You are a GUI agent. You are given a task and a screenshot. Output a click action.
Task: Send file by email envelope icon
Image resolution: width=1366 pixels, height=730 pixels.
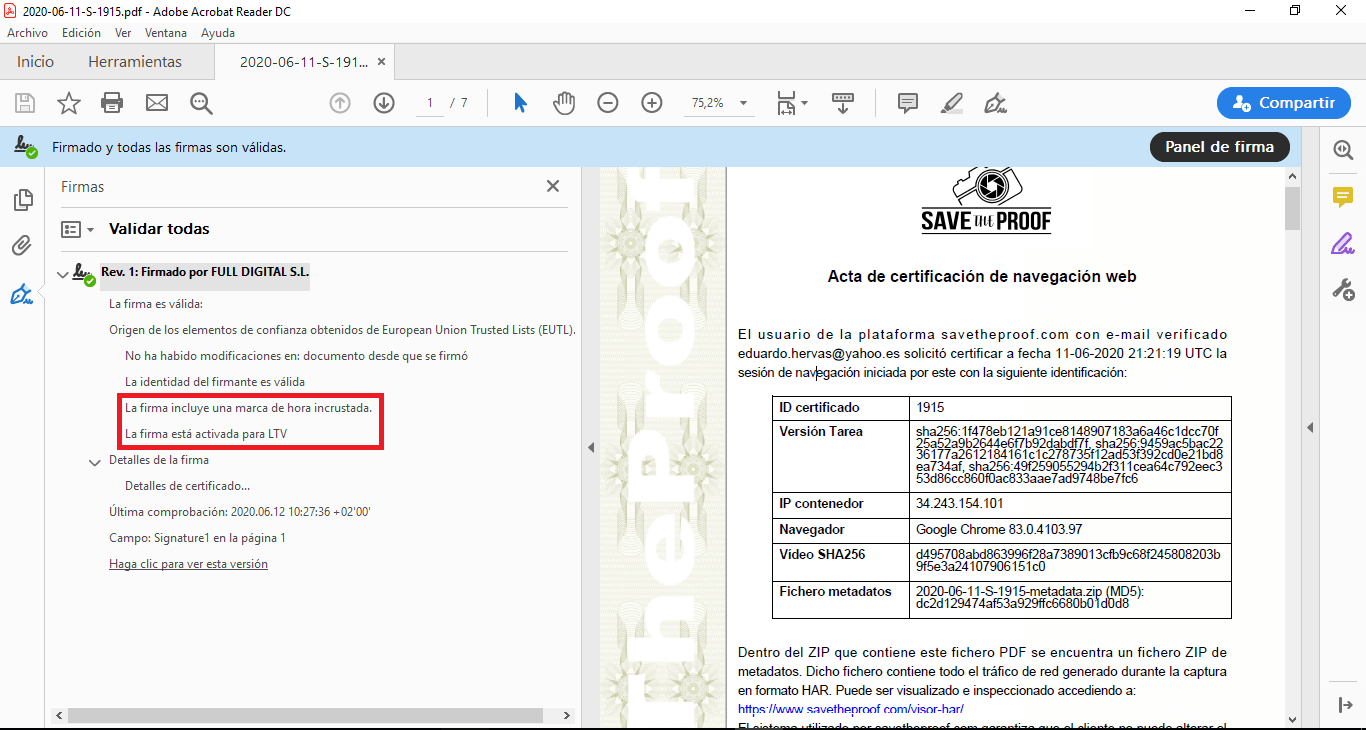pos(157,103)
